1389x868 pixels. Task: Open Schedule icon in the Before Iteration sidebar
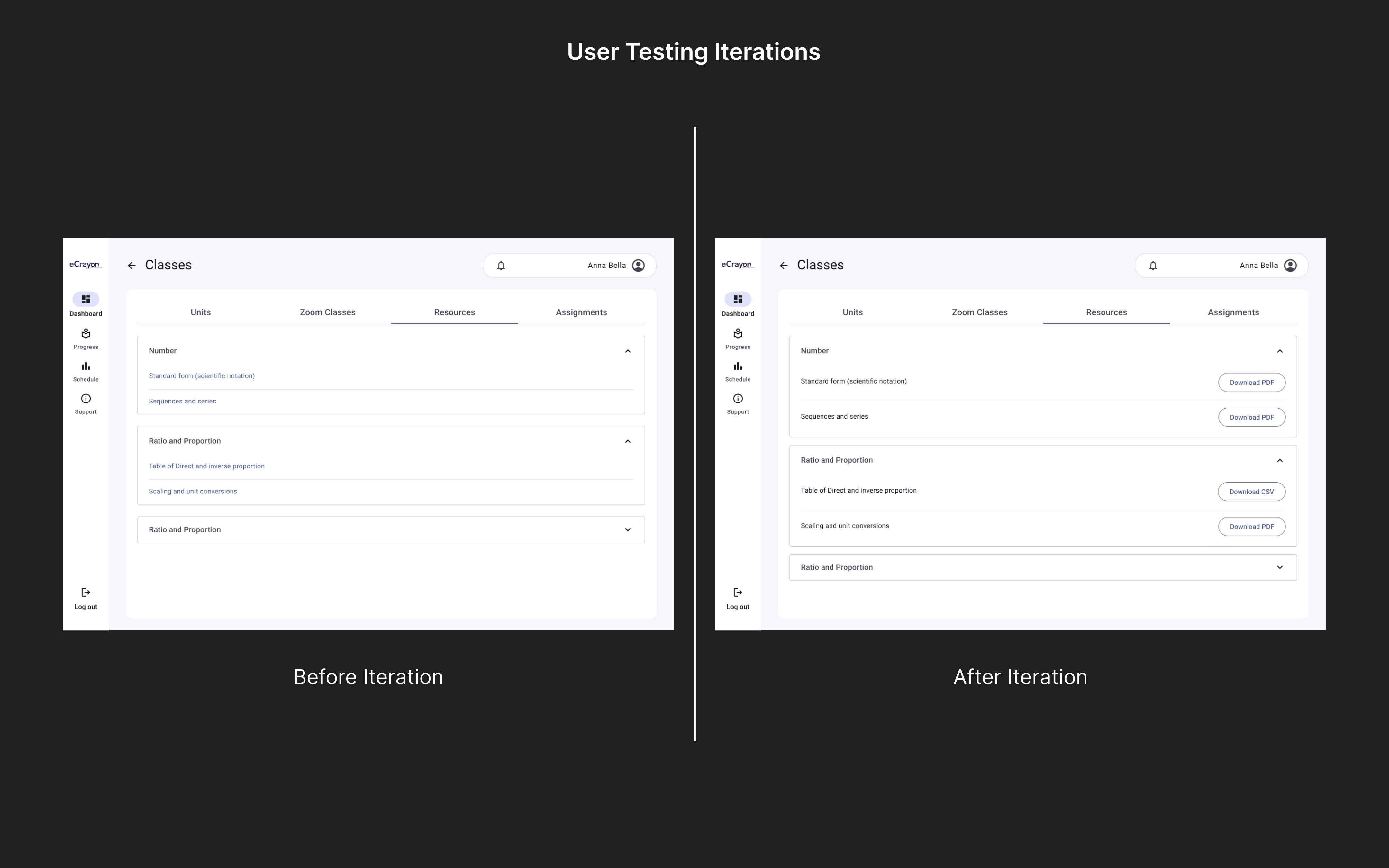click(86, 366)
